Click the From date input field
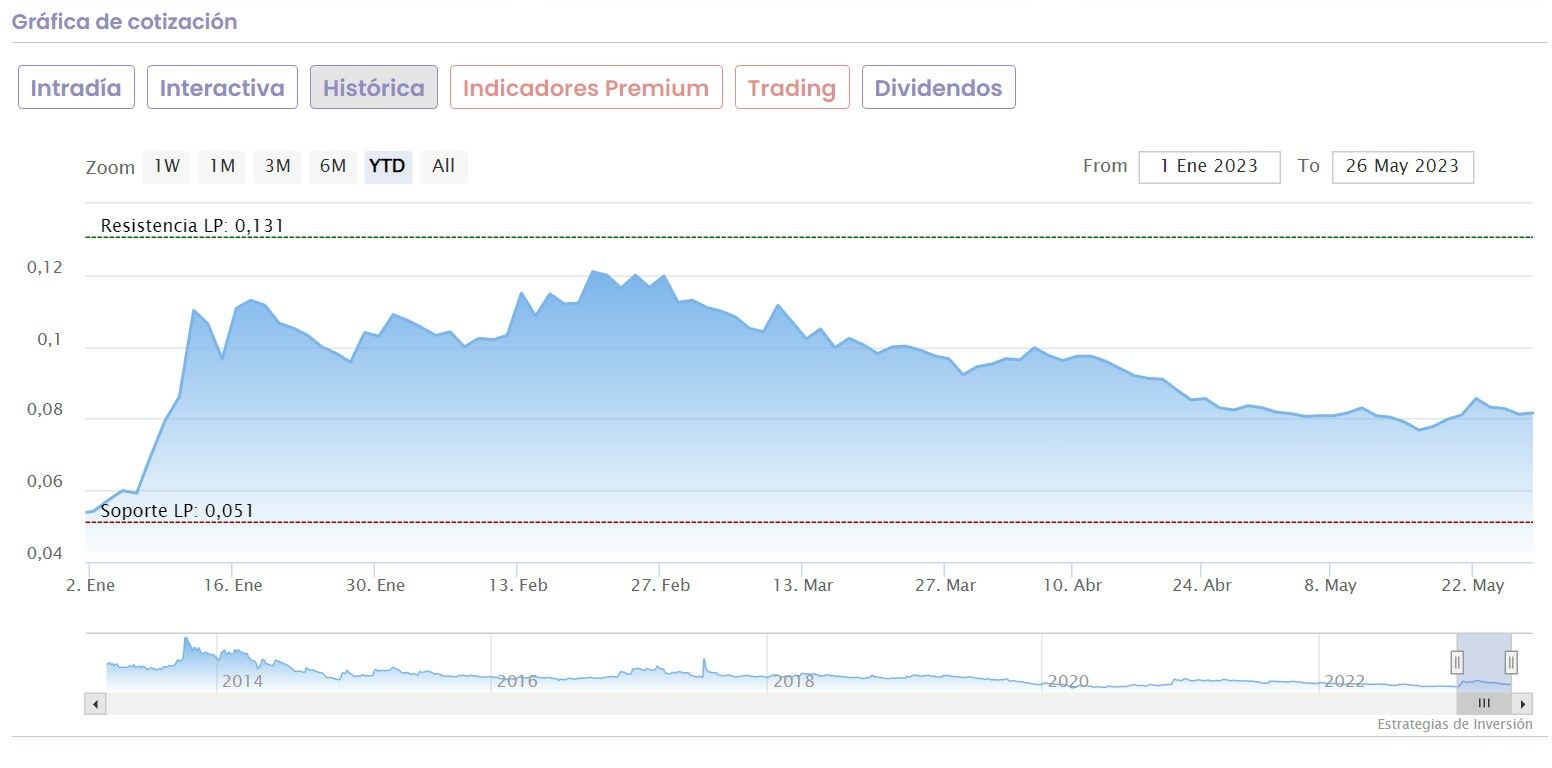Image resolution: width=1552 pixels, height=768 pixels. (1209, 167)
